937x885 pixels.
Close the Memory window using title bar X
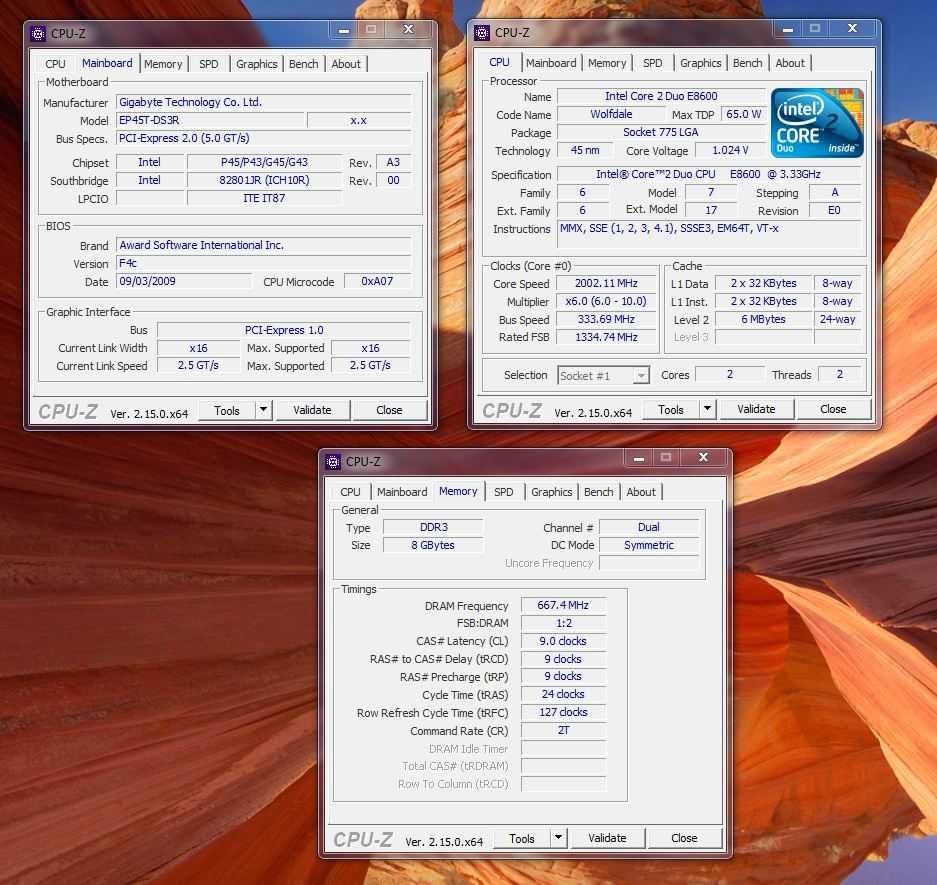(x=703, y=458)
